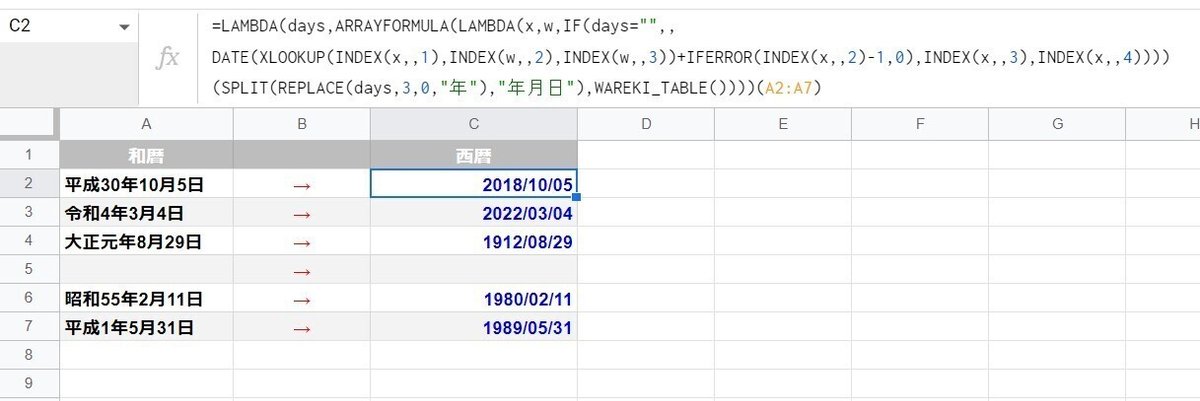1200x401 pixels.
Task: Click the arrow cell in row 2
Action: tap(302, 184)
